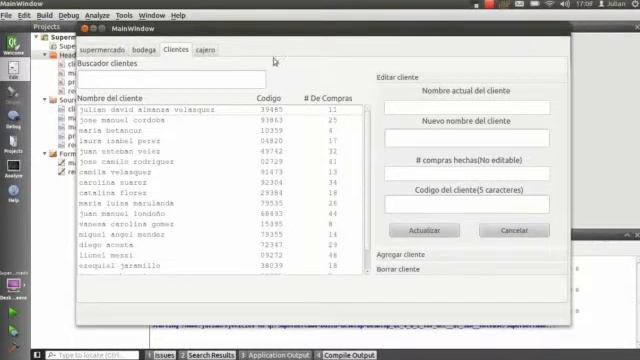Open the Tools menu
The height and width of the screenshot is (360, 640).
click(124, 16)
